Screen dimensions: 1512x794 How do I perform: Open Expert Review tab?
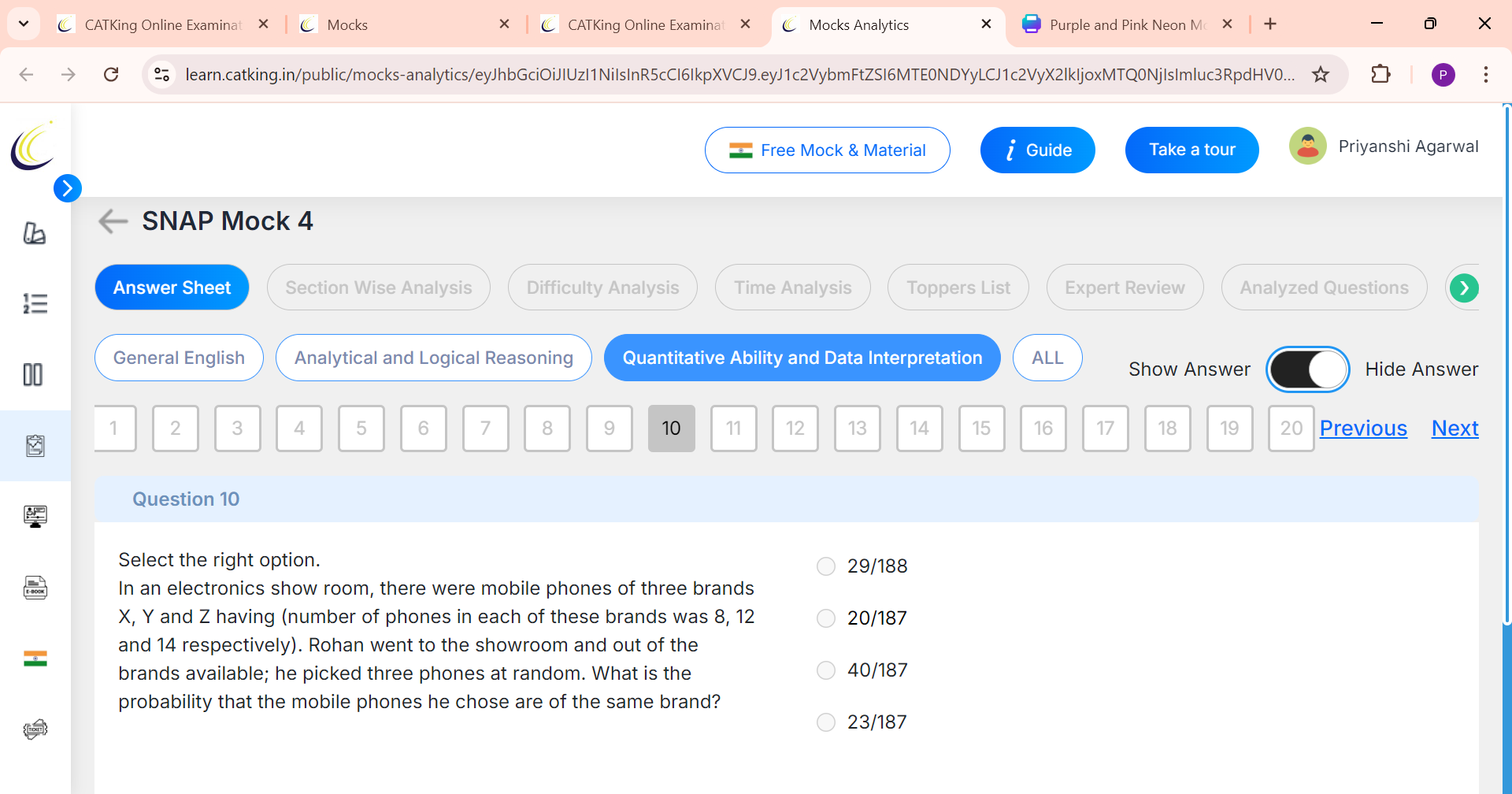[1125, 288]
